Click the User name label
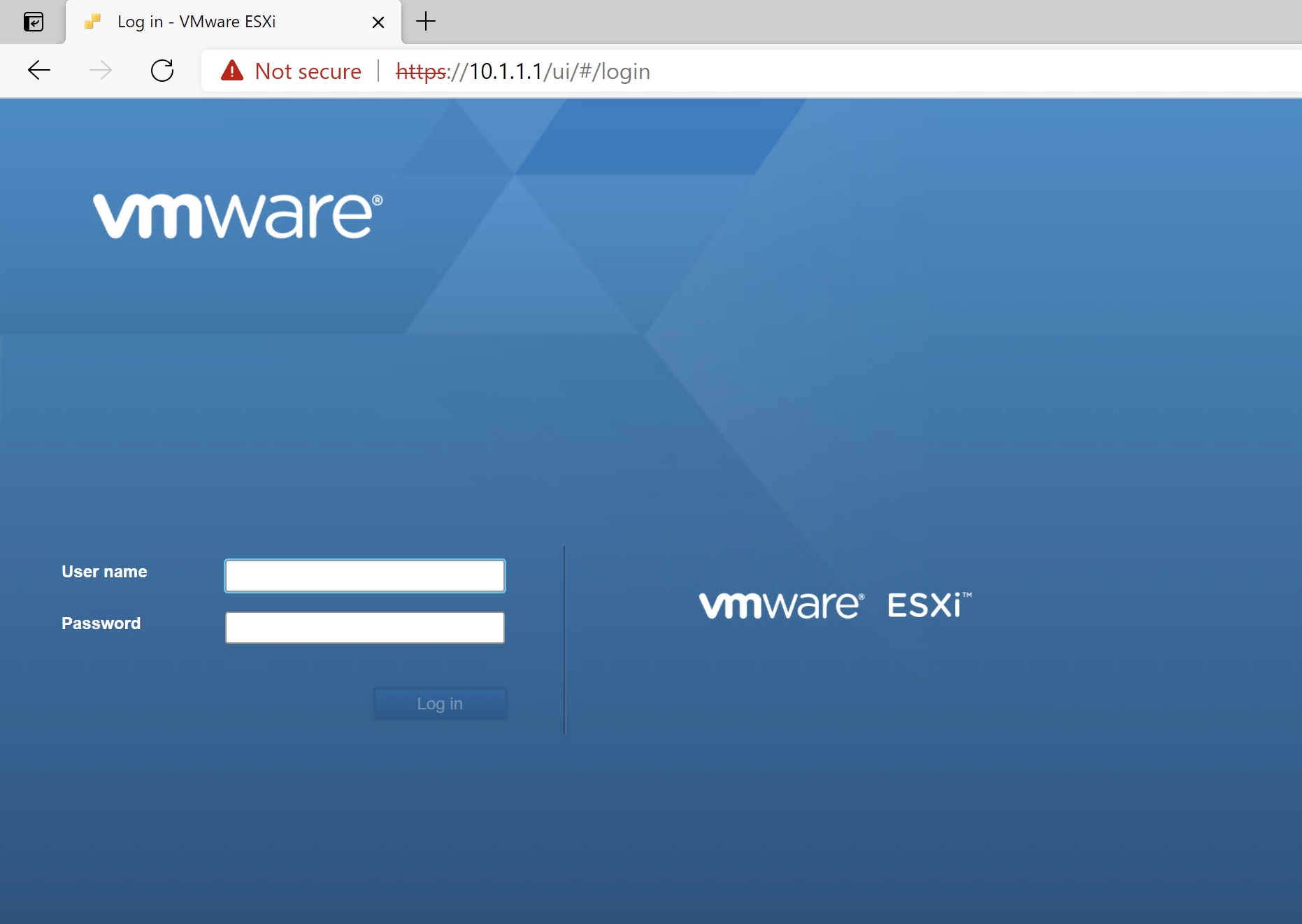The height and width of the screenshot is (924, 1302). tap(103, 571)
